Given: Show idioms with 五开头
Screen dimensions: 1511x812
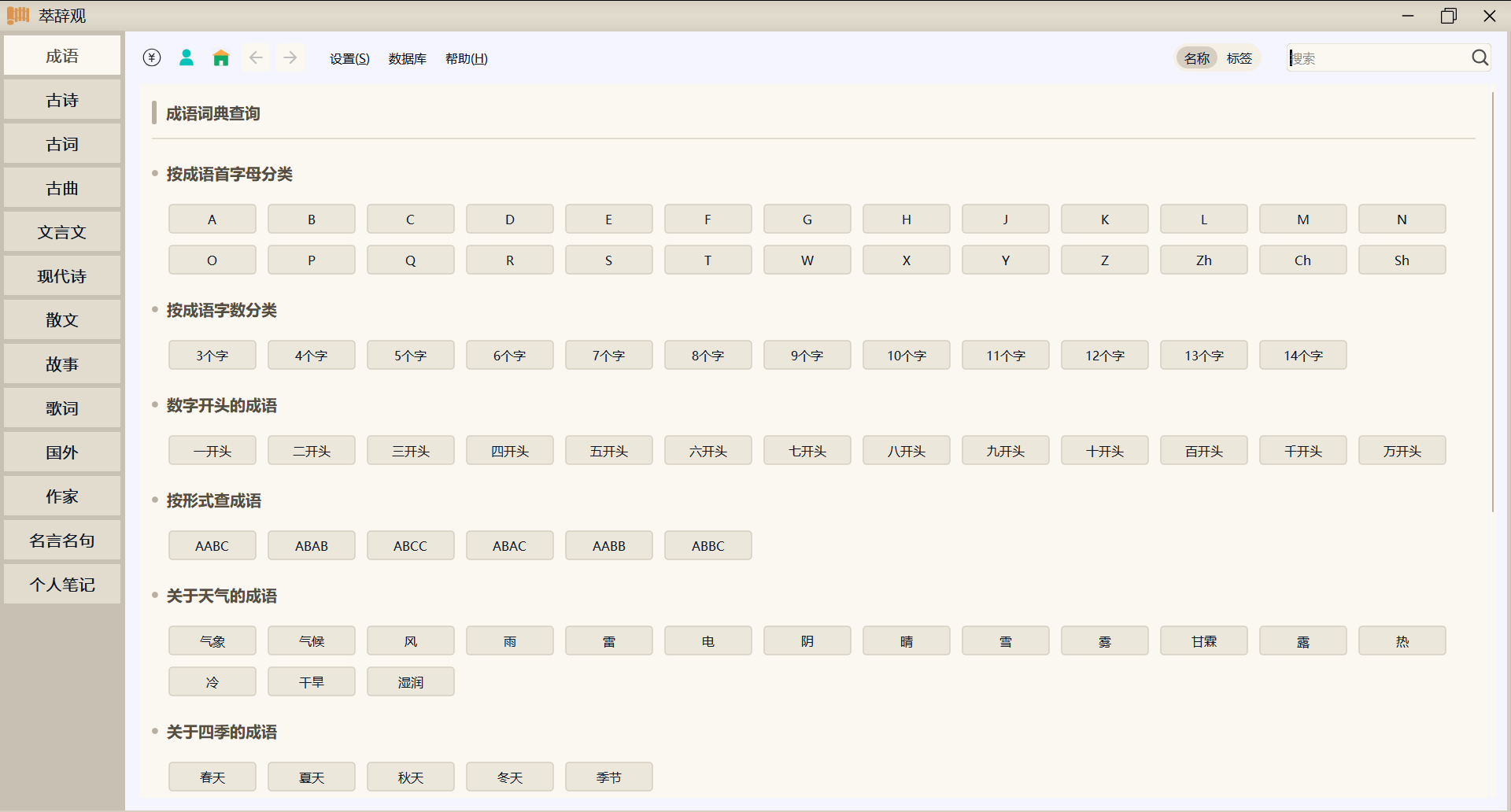Looking at the screenshot, I should click(x=609, y=450).
